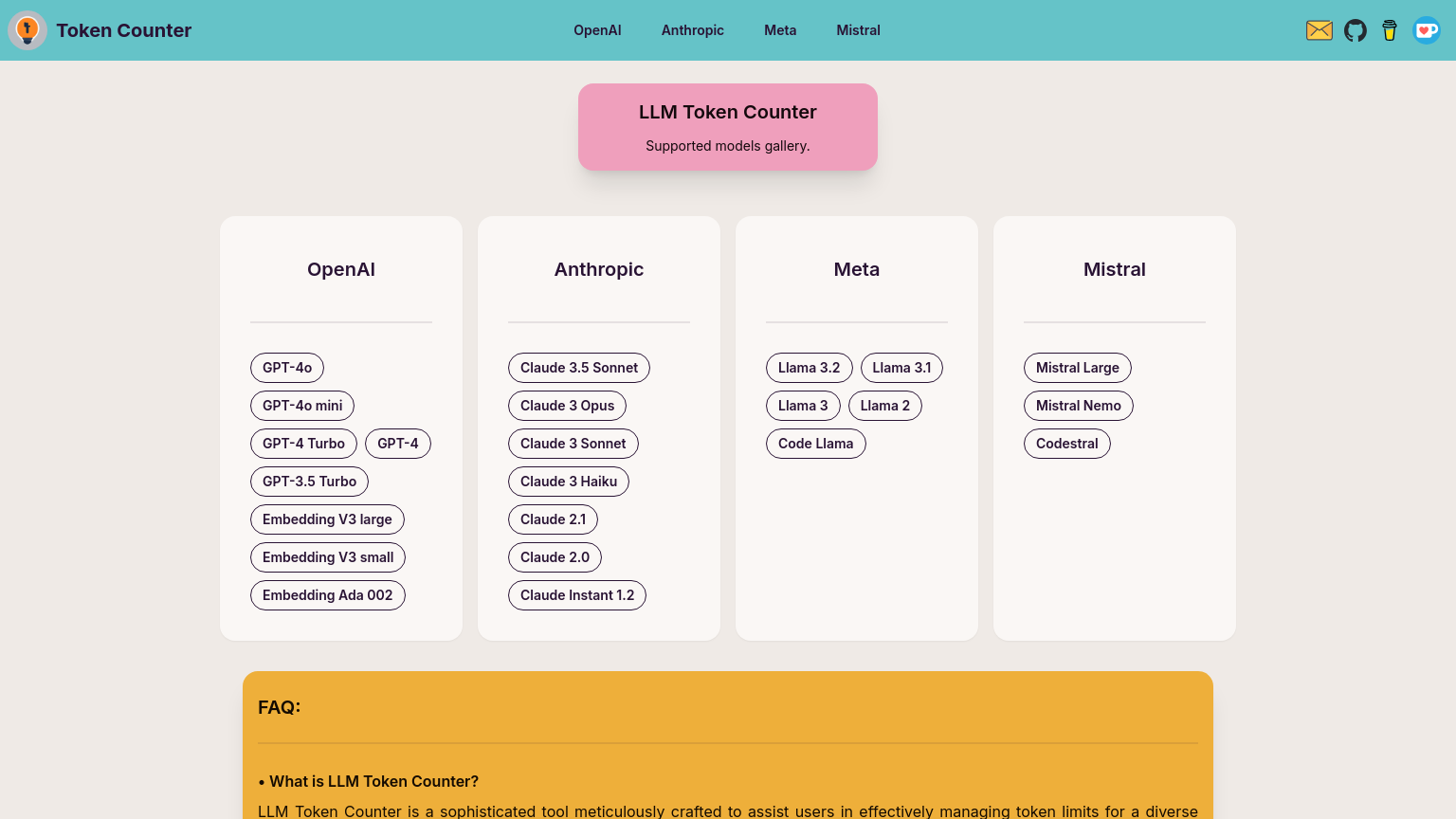Click the light bulb Token Counter logo
This screenshot has height=819, width=1456.
pos(27,30)
